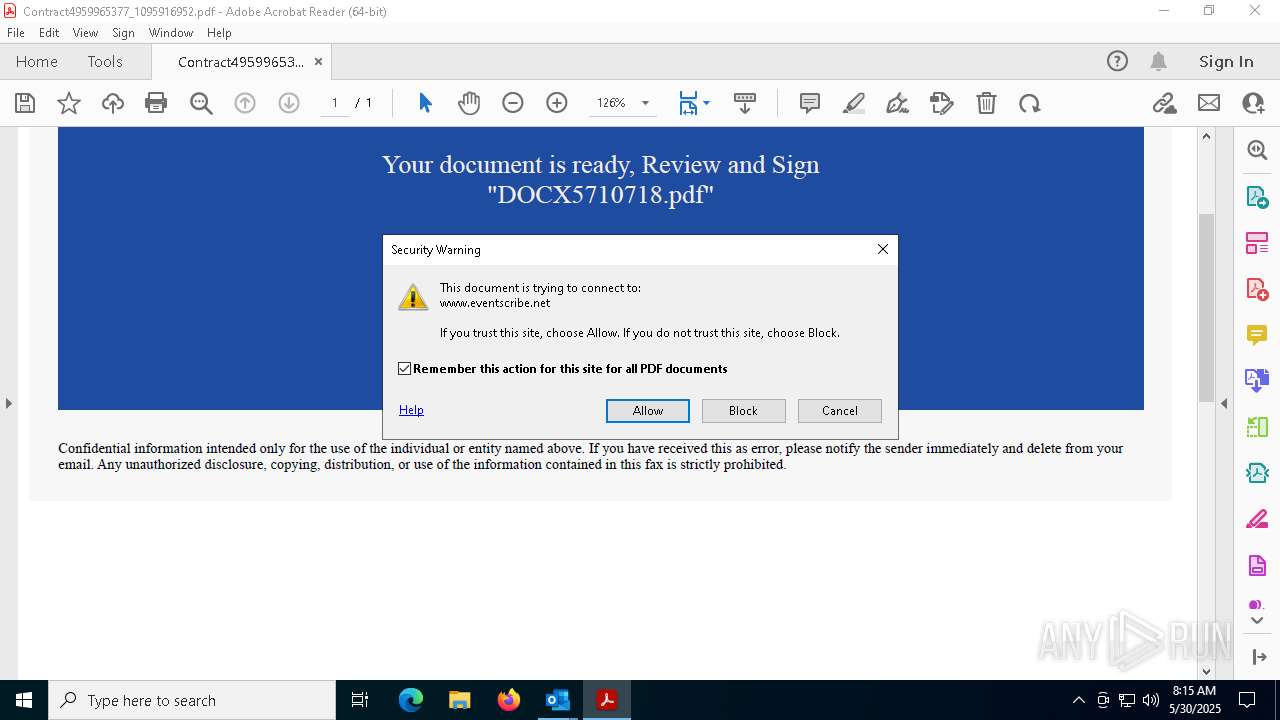Open the share with others icon
The image size is (1280, 720).
[x=1253, y=103]
